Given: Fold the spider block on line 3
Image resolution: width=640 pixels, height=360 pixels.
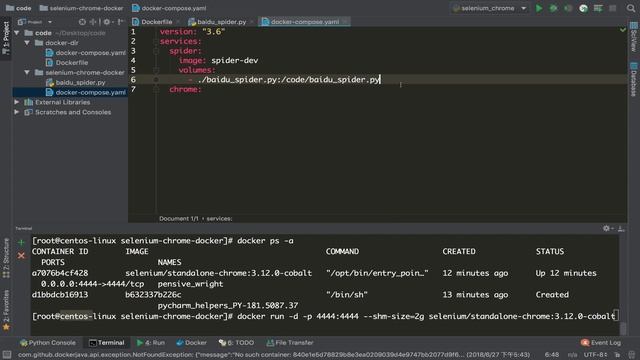Looking at the screenshot, I should click(156, 51).
